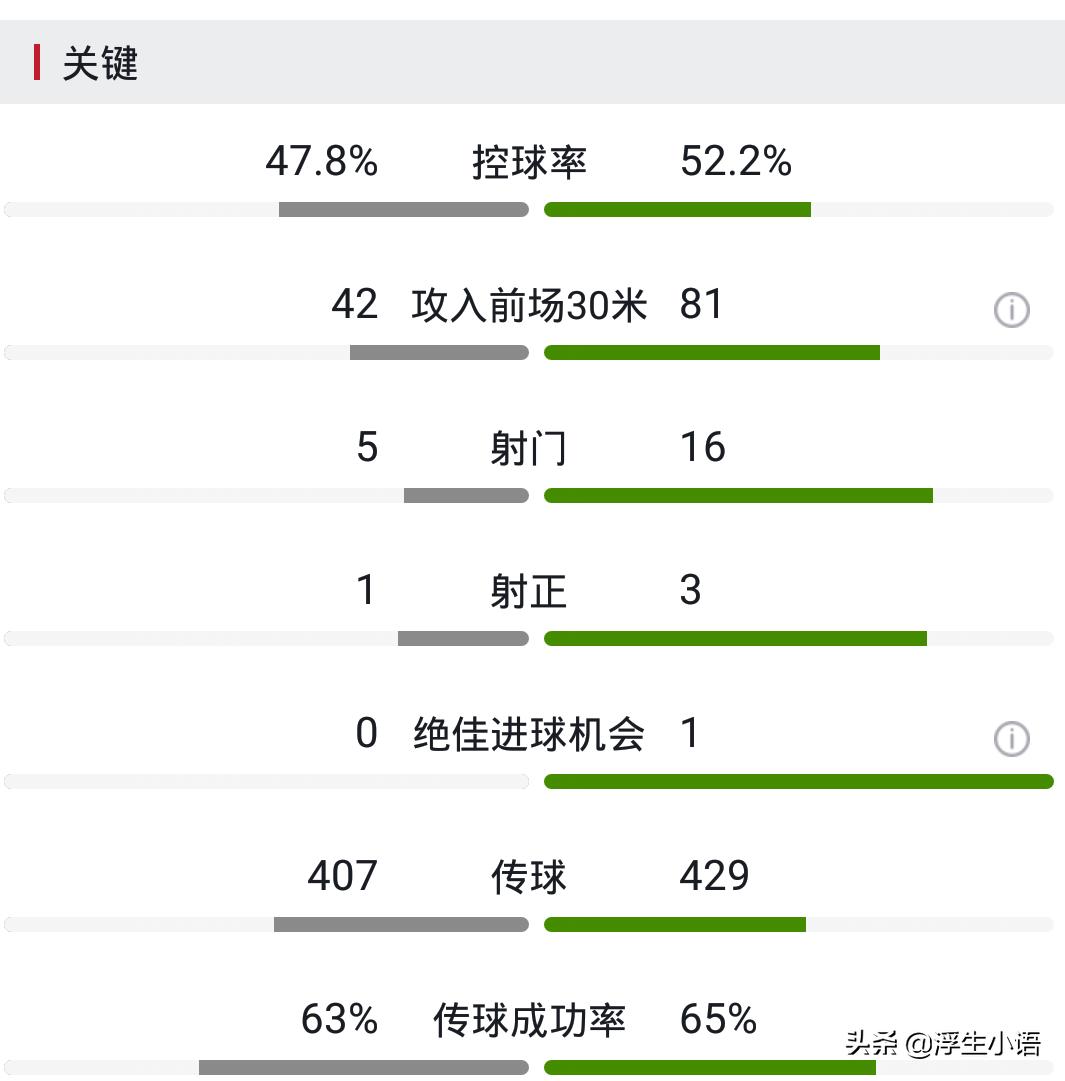Open the info icon beside 攻入前场30米

[1011, 310]
